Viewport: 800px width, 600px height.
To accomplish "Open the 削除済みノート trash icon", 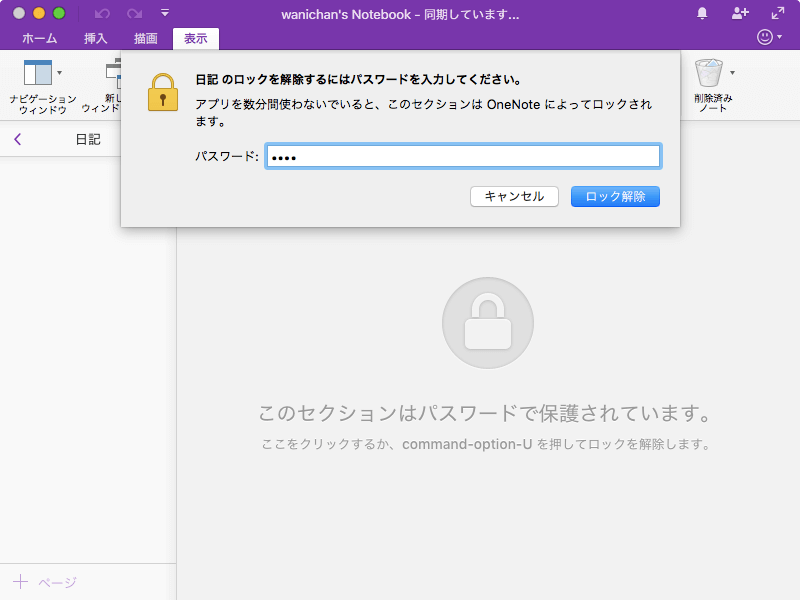I will point(709,73).
